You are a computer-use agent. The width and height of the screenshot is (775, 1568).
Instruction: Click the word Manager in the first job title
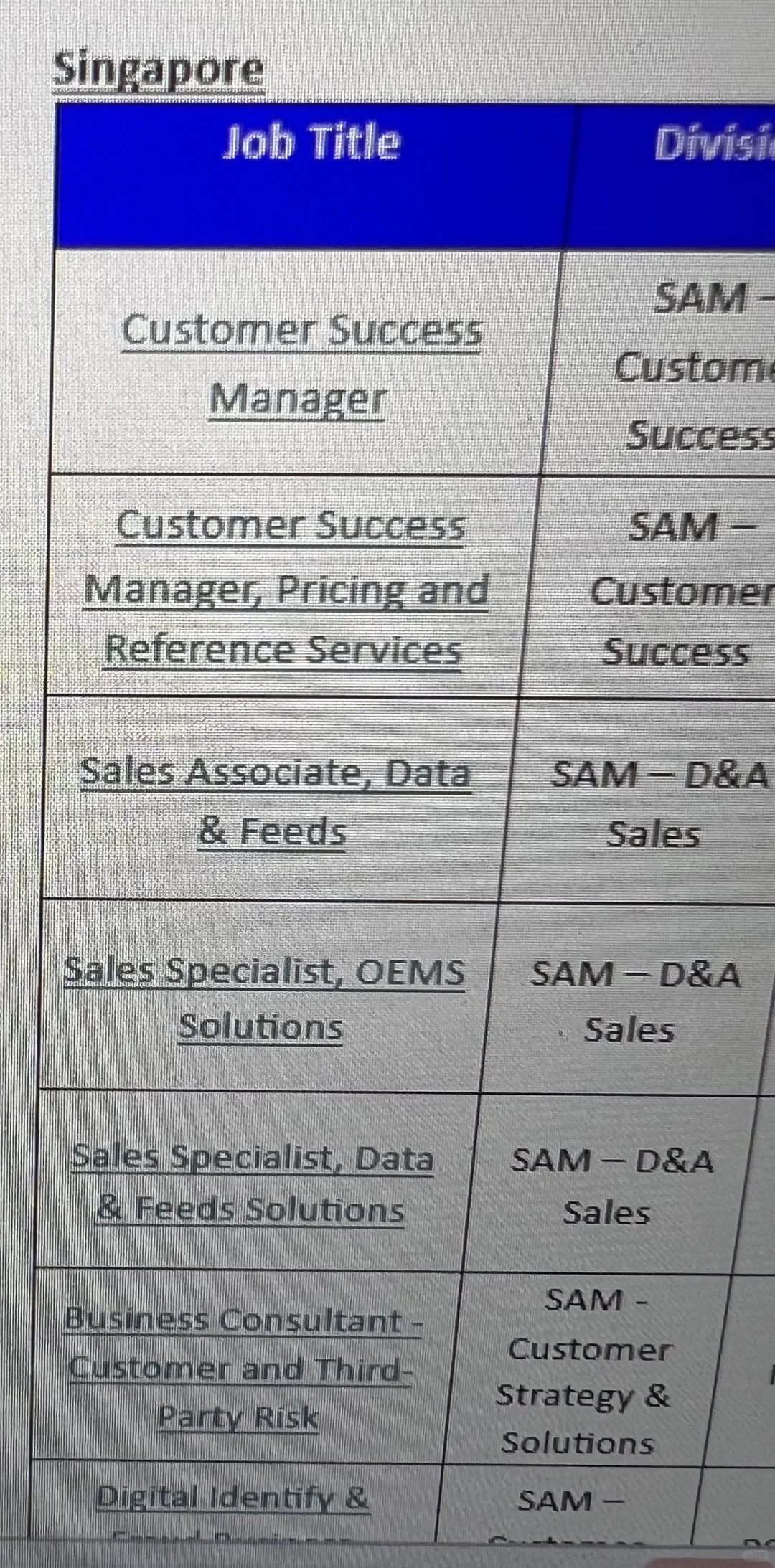pyautogui.click(x=297, y=399)
